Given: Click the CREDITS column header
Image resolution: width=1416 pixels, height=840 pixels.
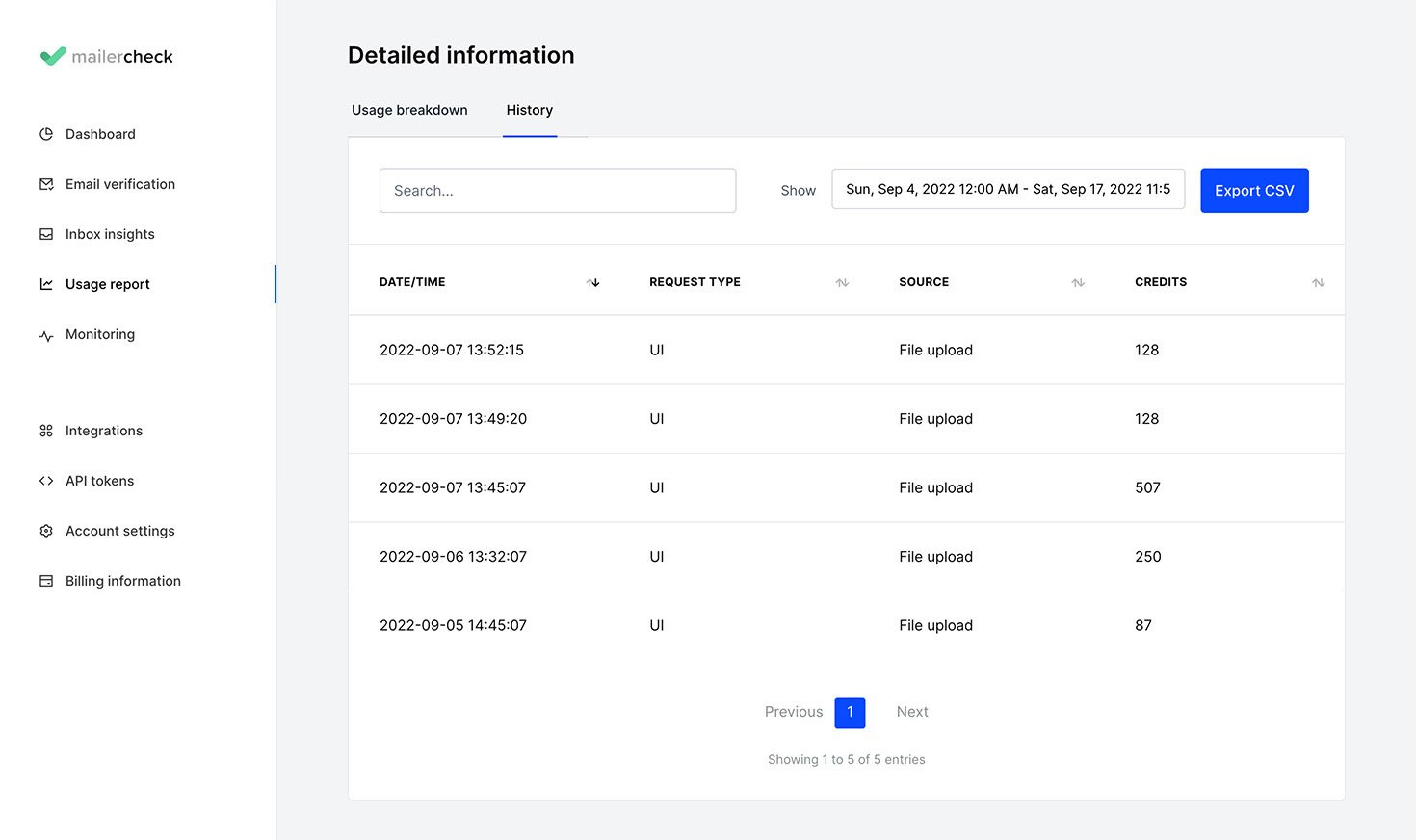Looking at the screenshot, I should coord(1161,282).
